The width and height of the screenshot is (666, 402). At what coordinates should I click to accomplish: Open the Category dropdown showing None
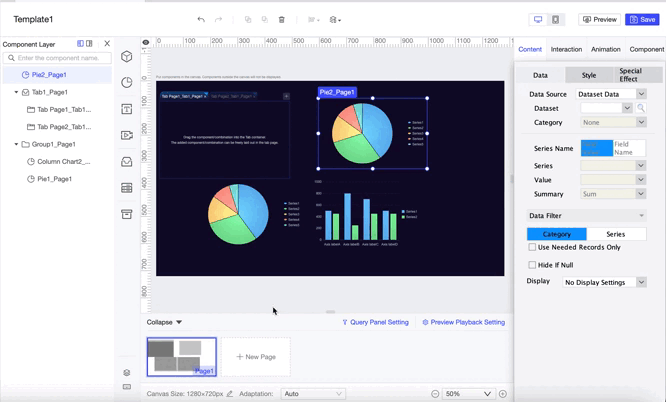(613, 122)
